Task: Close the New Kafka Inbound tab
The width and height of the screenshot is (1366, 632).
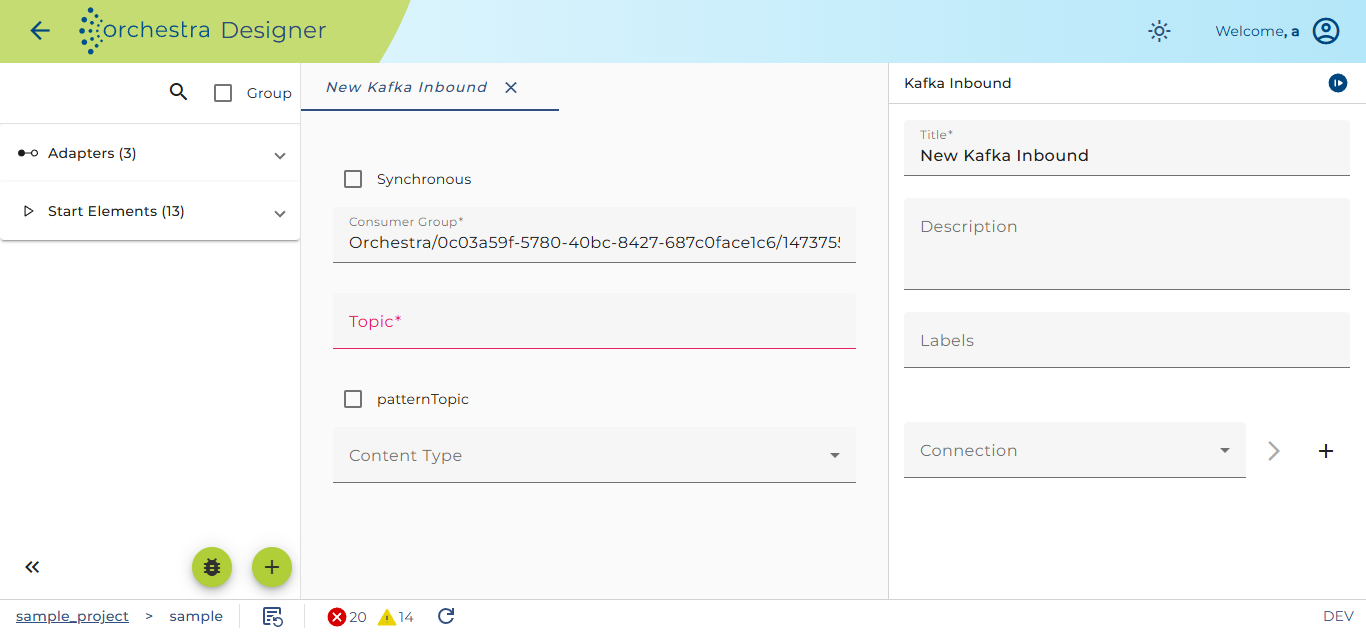Action: [x=511, y=88]
